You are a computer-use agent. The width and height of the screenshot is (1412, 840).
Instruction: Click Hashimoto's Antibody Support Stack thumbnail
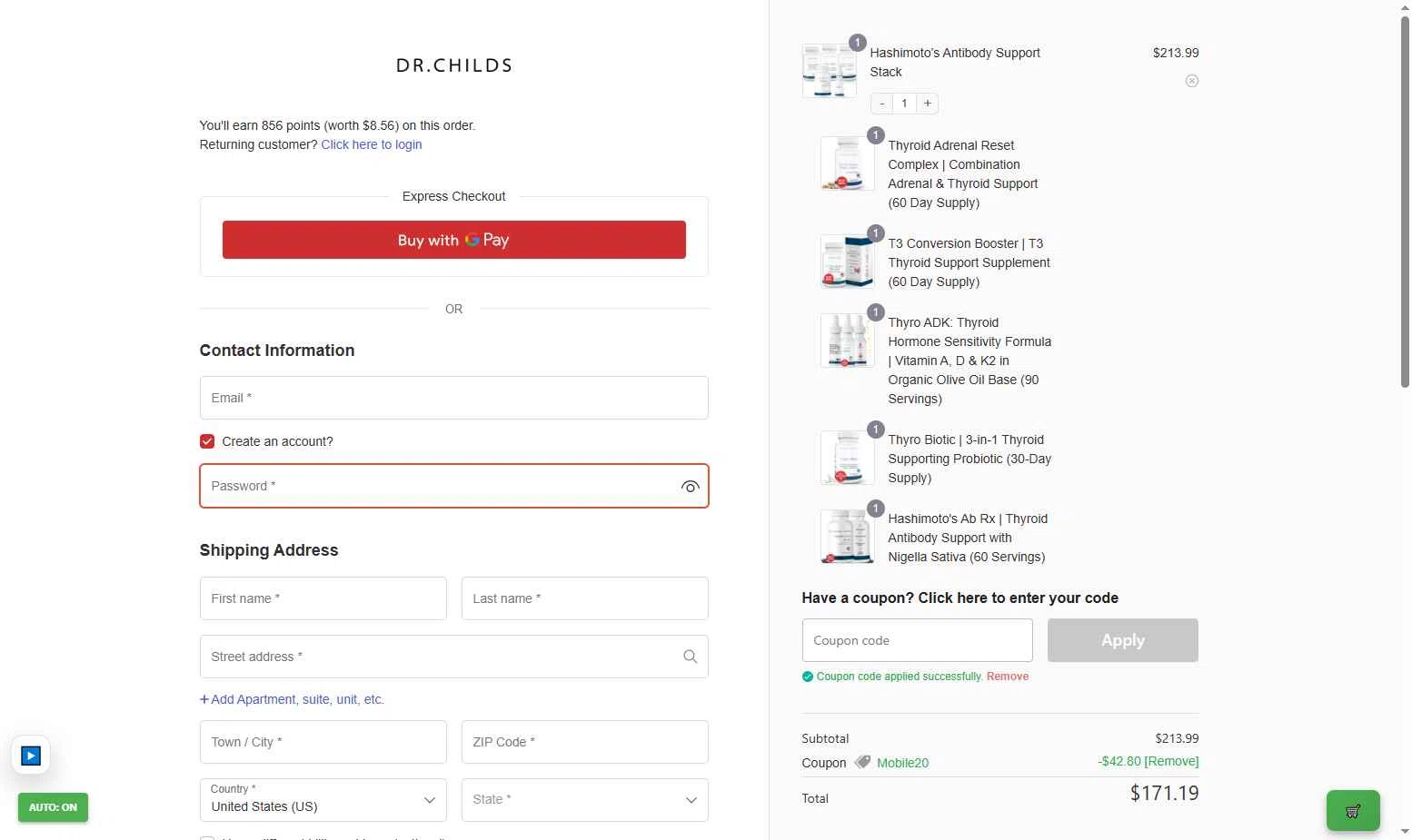click(x=830, y=70)
